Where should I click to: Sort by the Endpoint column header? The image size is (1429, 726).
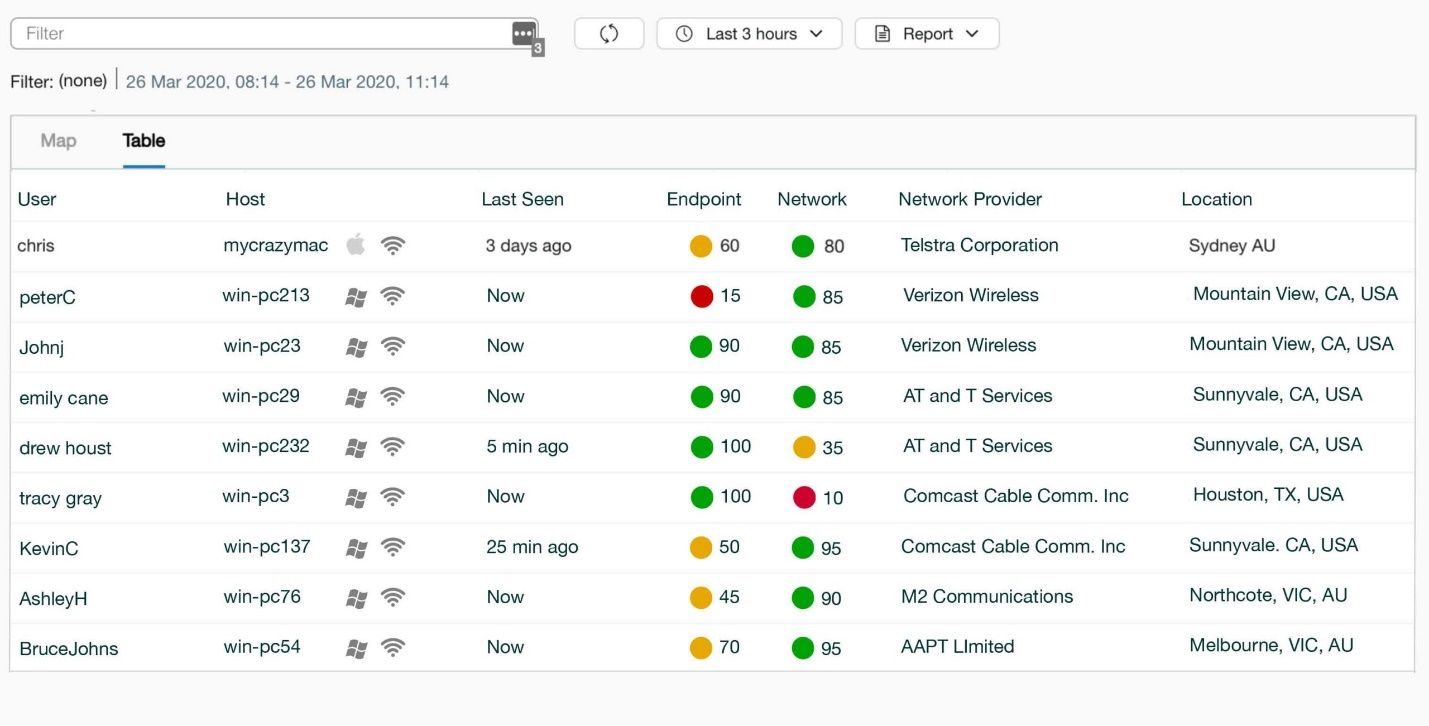pyautogui.click(x=704, y=199)
